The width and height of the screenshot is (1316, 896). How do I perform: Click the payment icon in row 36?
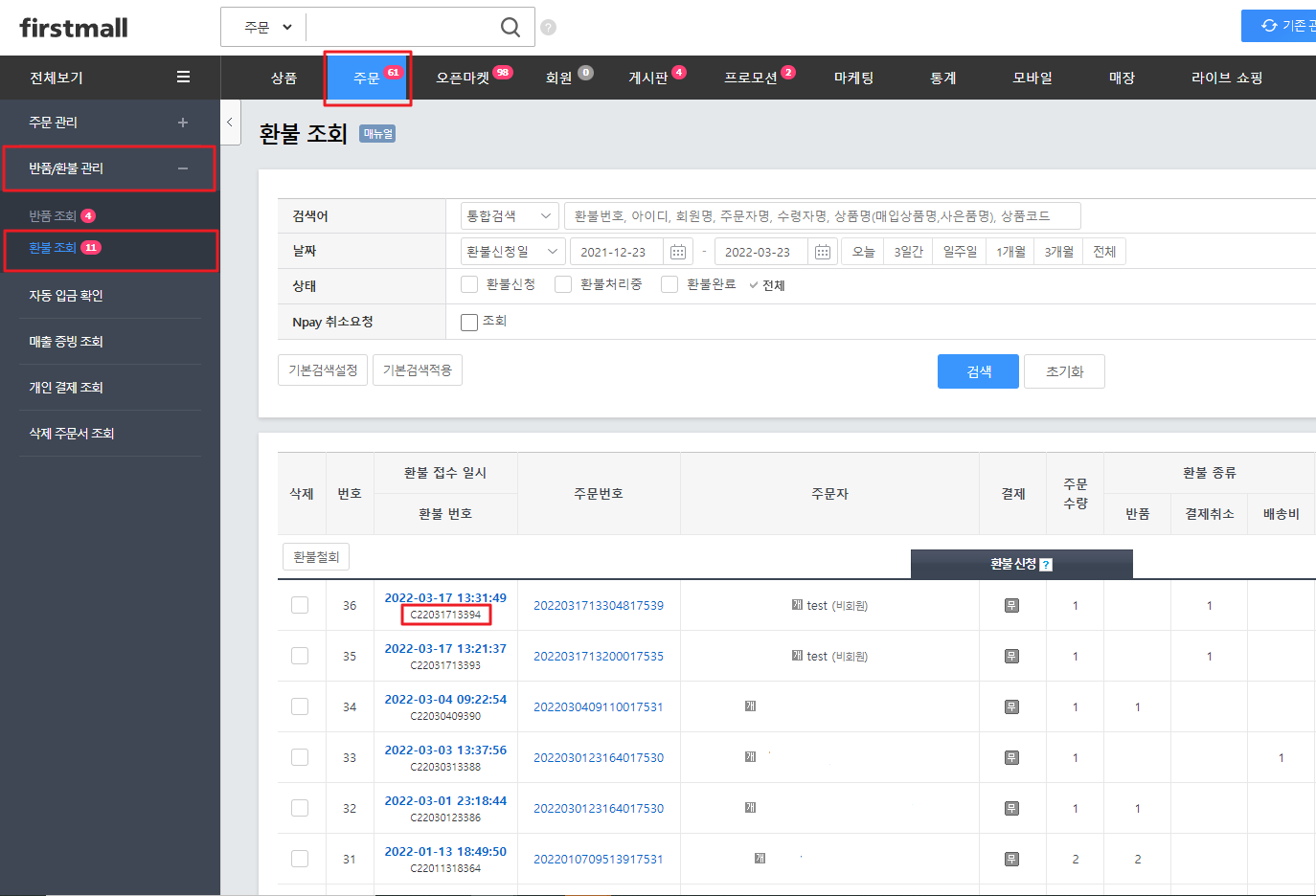[1011, 605]
